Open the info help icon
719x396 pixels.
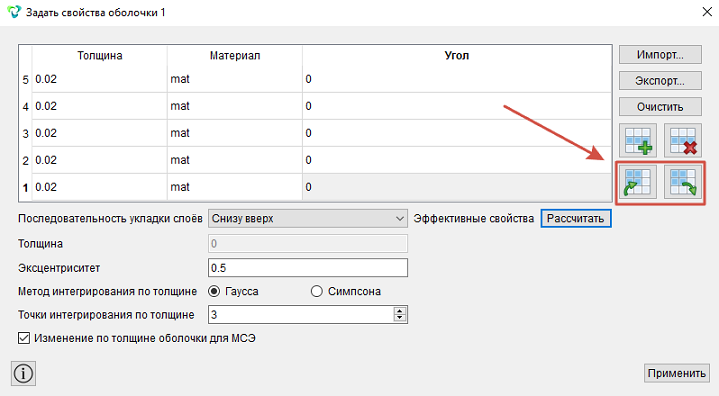tap(23, 373)
